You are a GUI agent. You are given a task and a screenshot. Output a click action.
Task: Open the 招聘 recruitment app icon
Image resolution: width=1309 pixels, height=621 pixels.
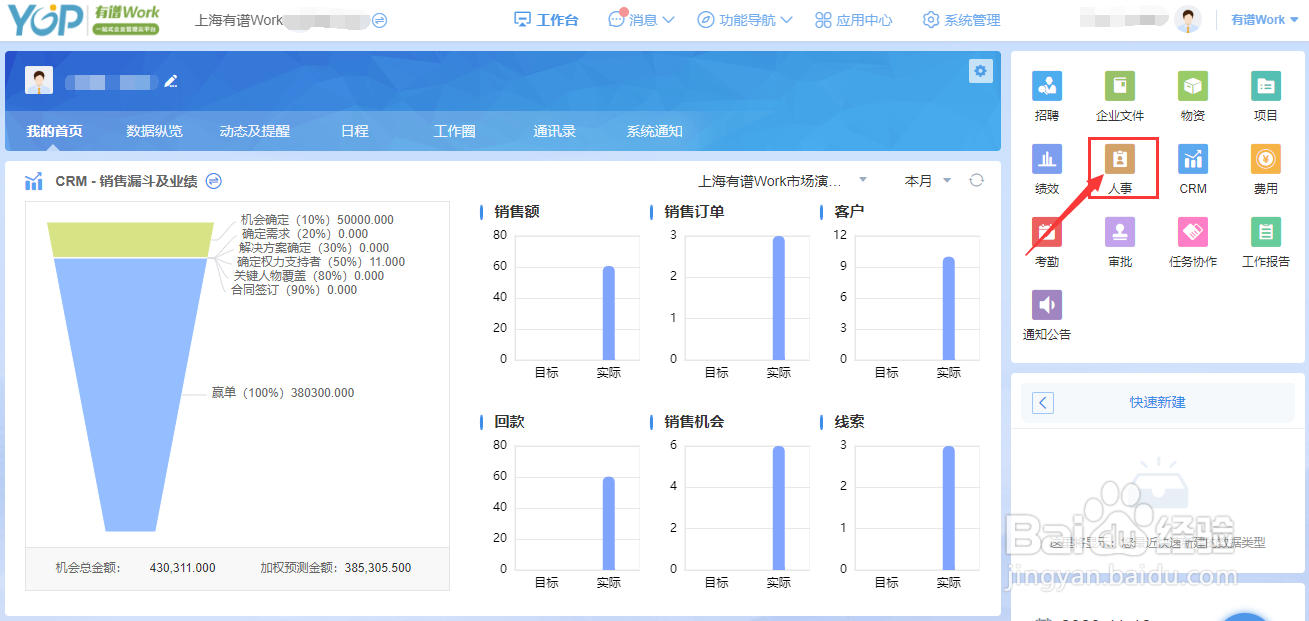coord(1047,86)
